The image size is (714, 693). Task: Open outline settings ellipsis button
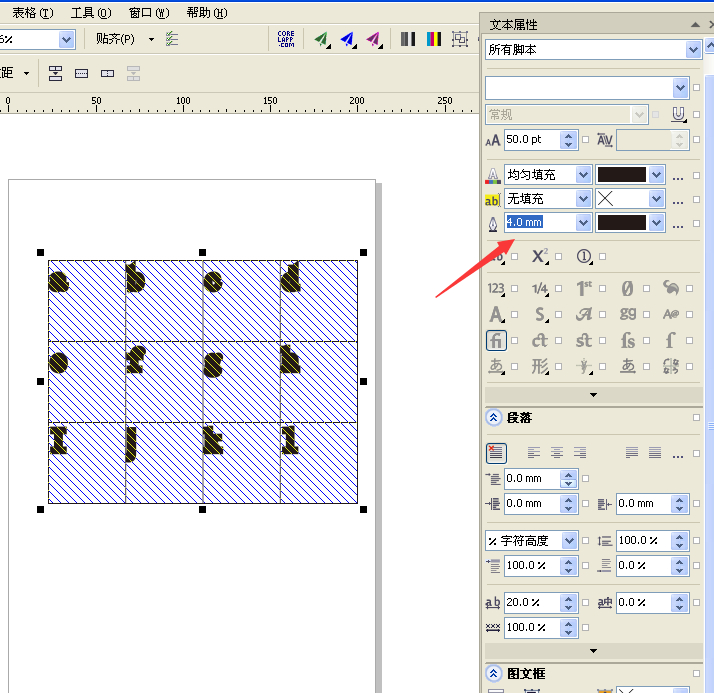678,225
